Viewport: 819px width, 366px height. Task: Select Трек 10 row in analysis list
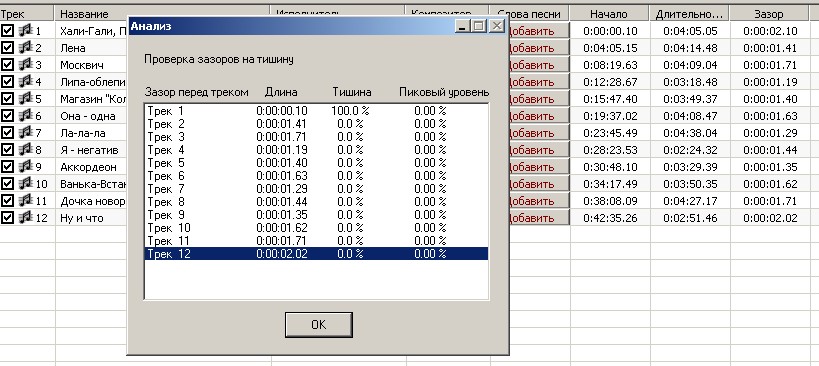coord(316,228)
